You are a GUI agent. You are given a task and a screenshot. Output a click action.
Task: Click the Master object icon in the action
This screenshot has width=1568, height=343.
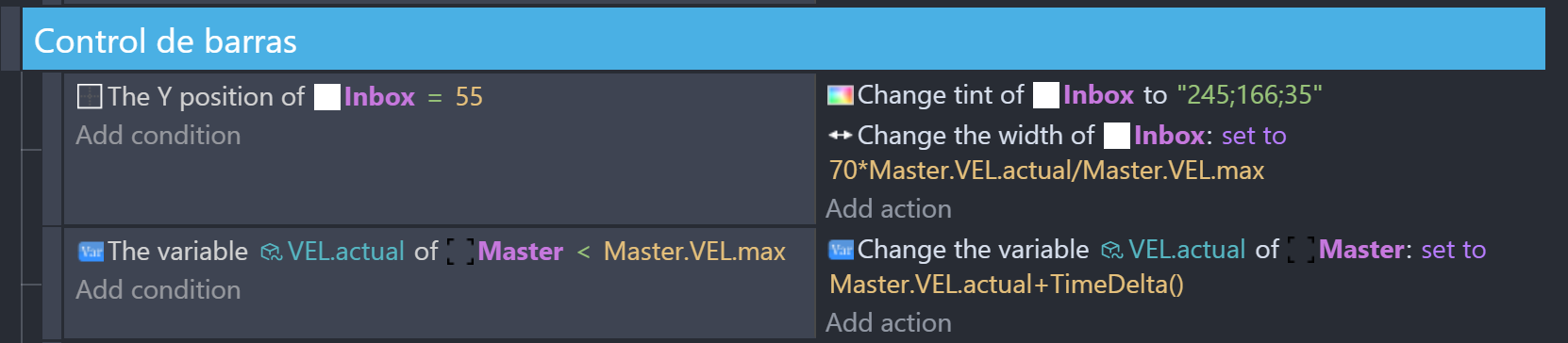coord(1301,250)
